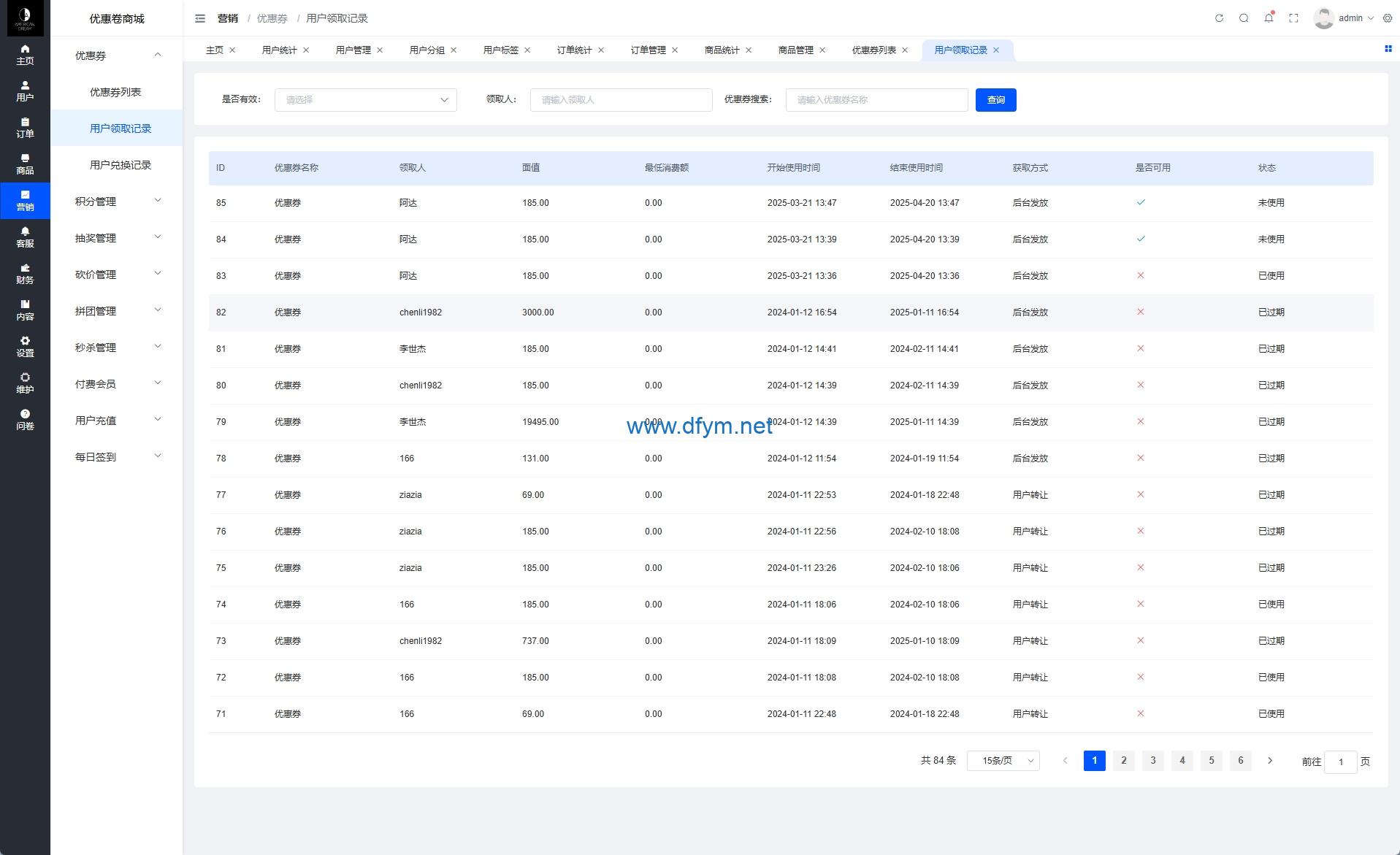The width and height of the screenshot is (1400, 855).
Task: Switch to the 用户标签 tab
Action: coord(501,50)
